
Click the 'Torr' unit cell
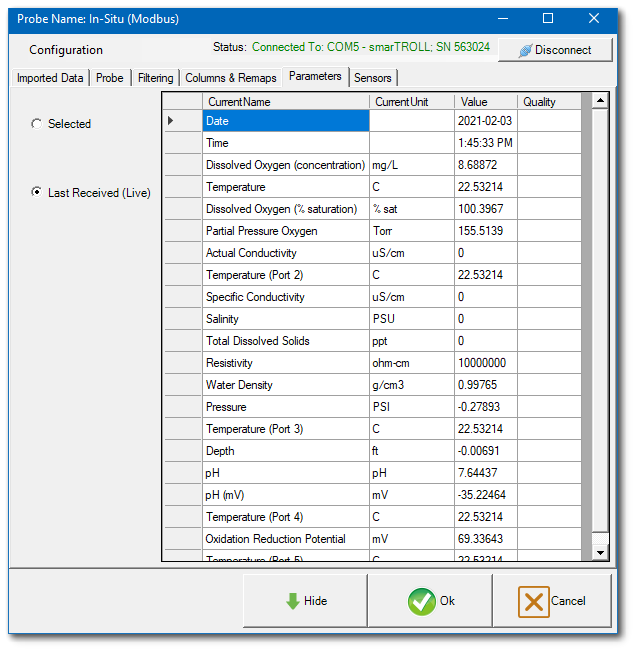tap(412, 231)
